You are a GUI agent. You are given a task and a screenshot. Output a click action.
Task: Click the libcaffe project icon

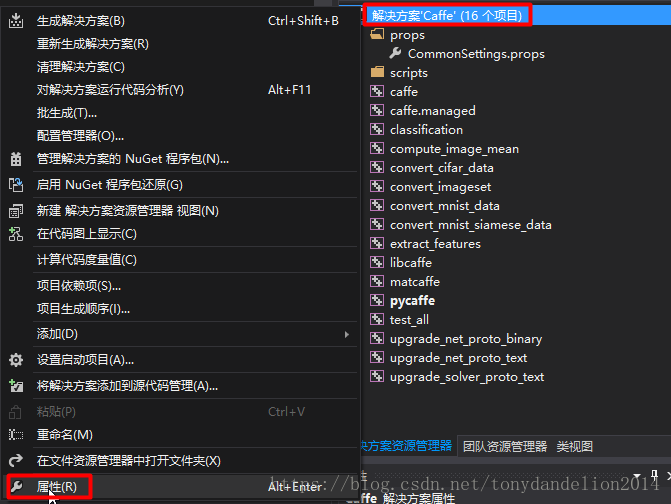coord(377,262)
